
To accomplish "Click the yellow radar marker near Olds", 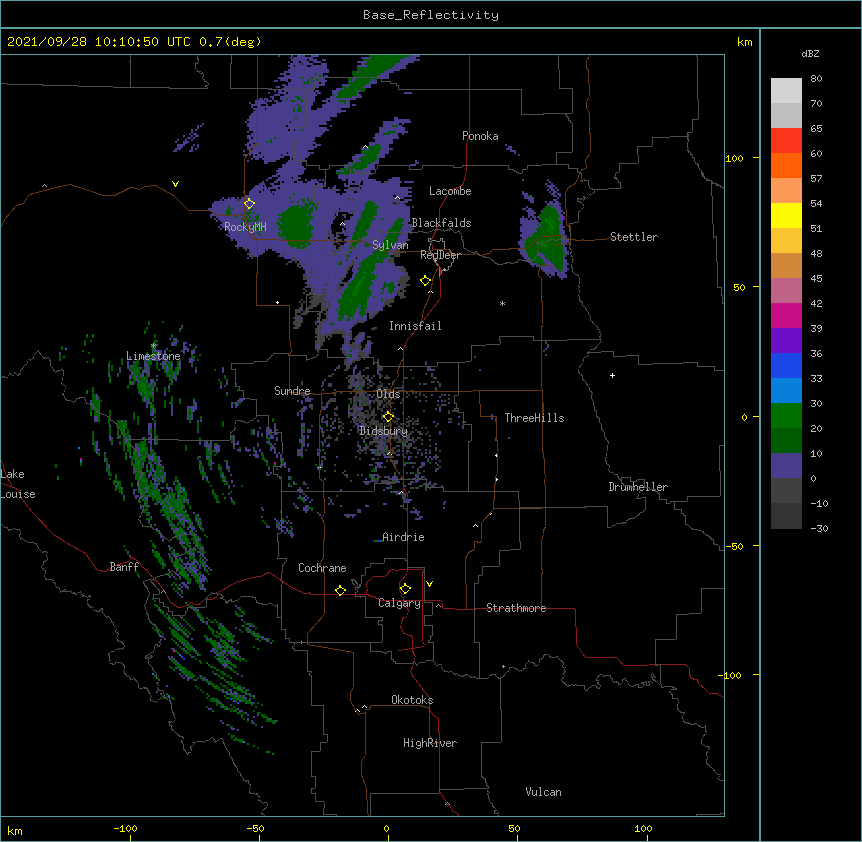I will pos(388,417).
